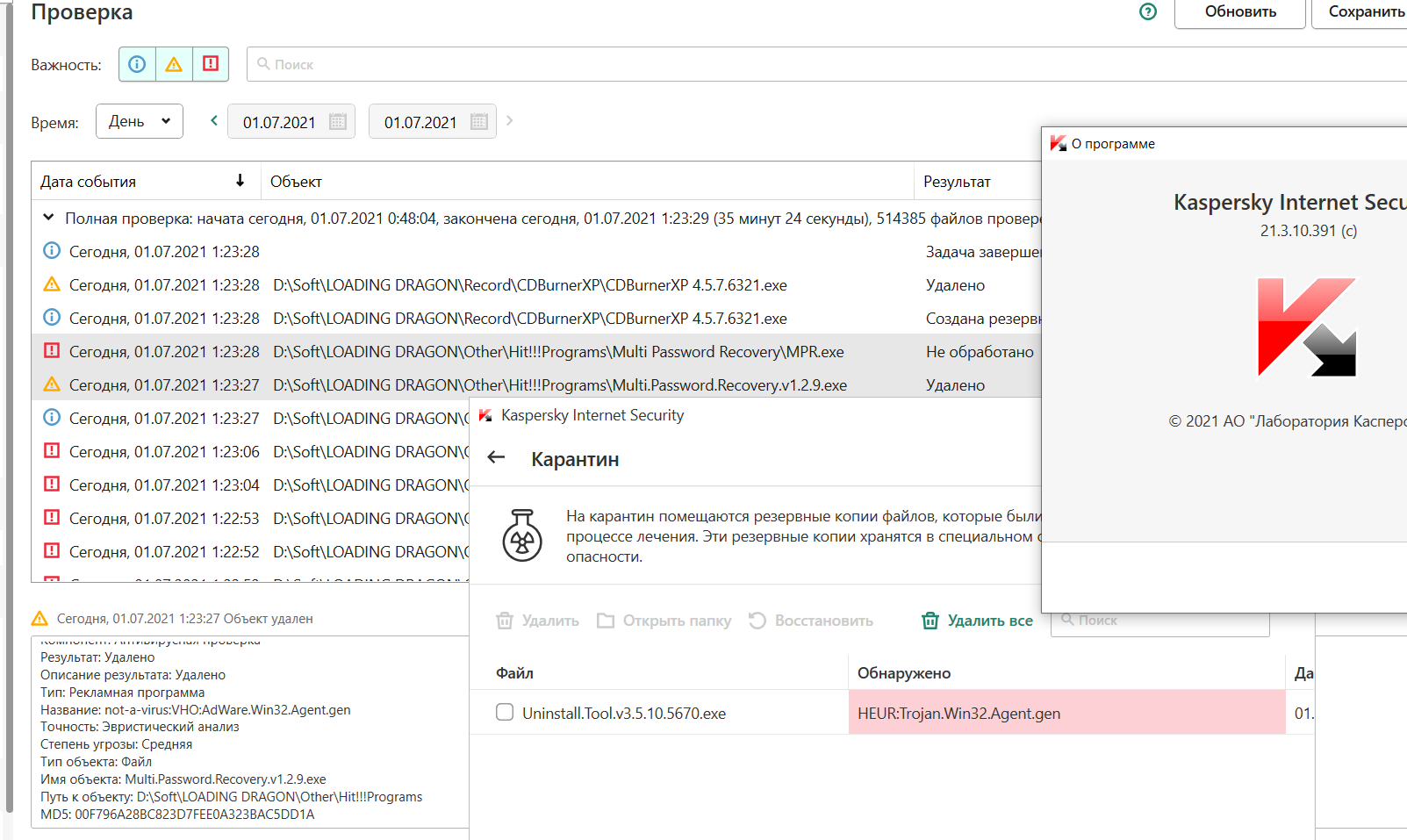Select the event row at 1:23:06
The width and height of the screenshot is (1407, 840).
251,452
